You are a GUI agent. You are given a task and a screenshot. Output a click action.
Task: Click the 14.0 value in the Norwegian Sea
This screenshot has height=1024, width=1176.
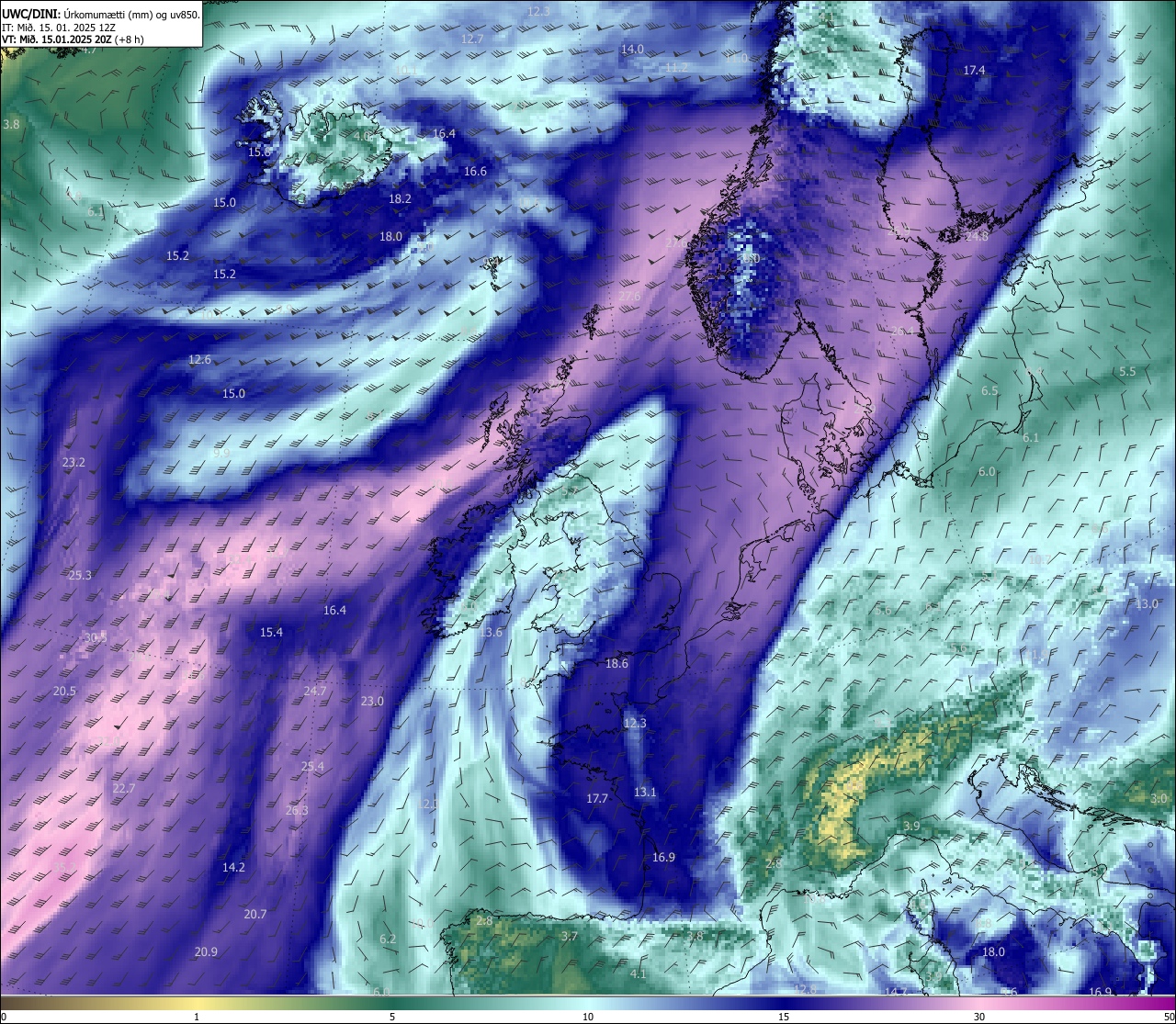632,50
